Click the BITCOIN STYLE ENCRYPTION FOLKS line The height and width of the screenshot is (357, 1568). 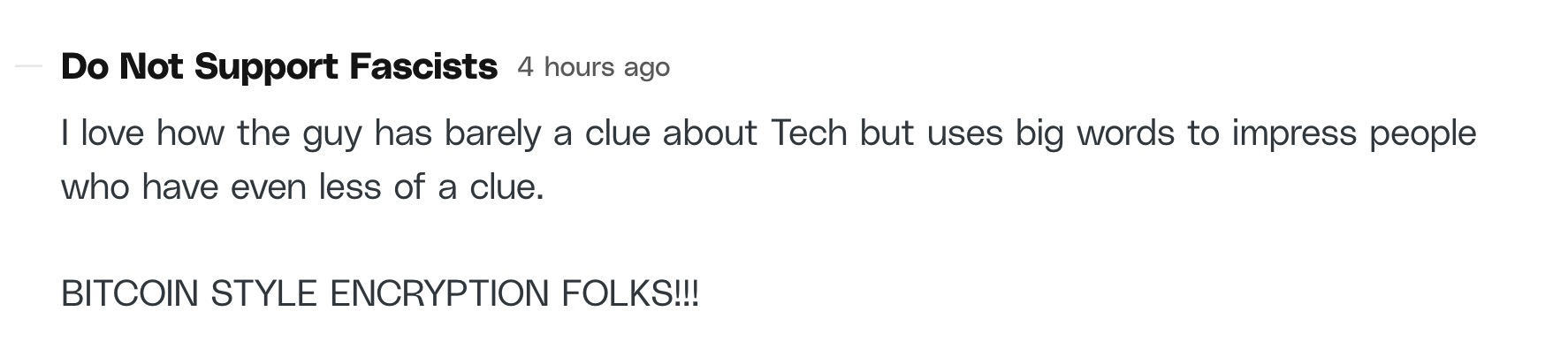point(380,293)
